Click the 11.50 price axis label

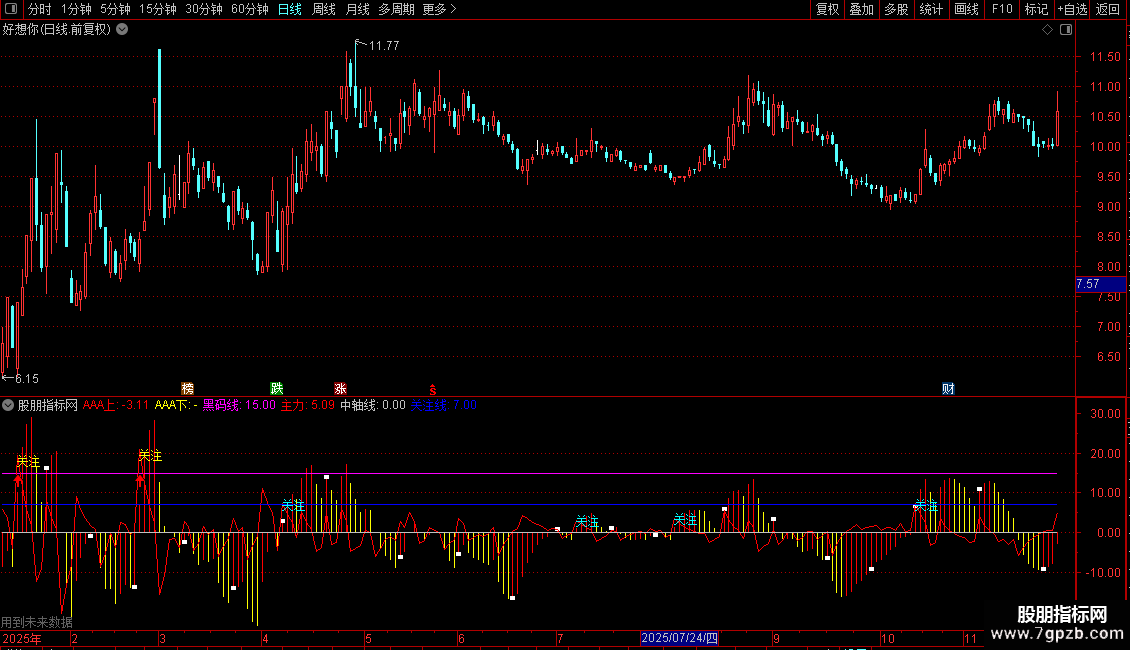tap(1105, 56)
